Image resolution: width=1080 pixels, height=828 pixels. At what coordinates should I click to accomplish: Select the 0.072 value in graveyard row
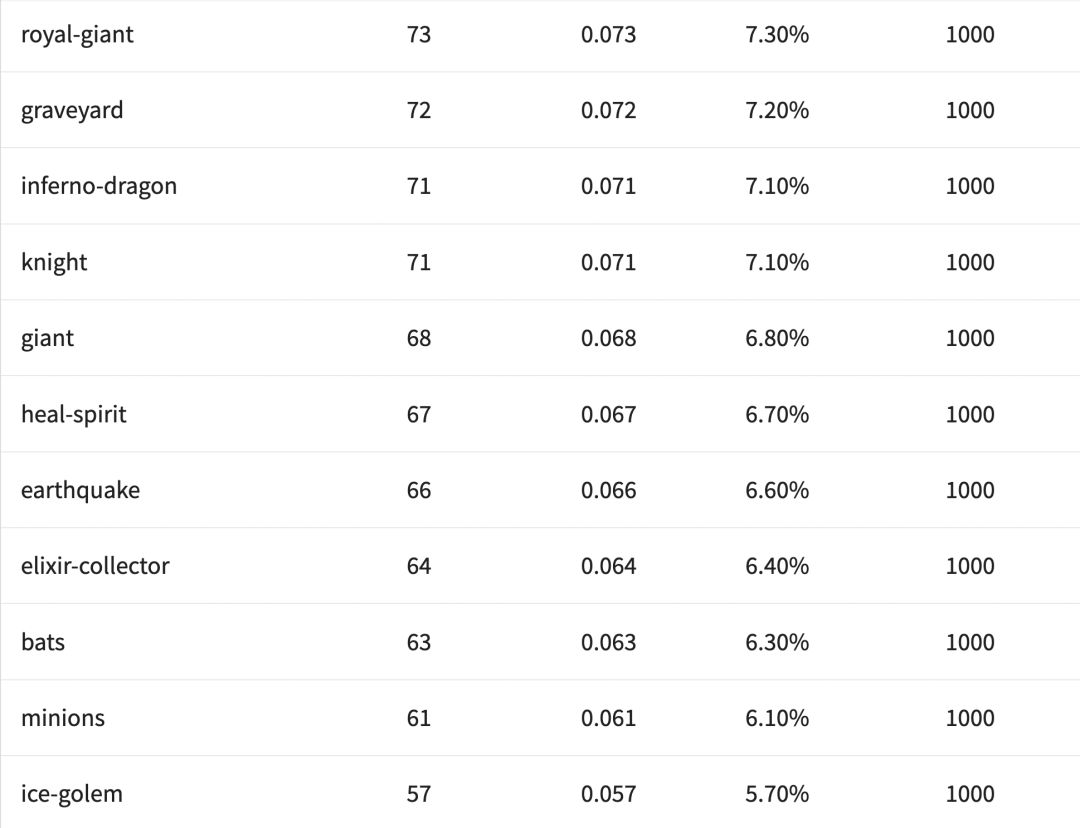[x=608, y=110]
